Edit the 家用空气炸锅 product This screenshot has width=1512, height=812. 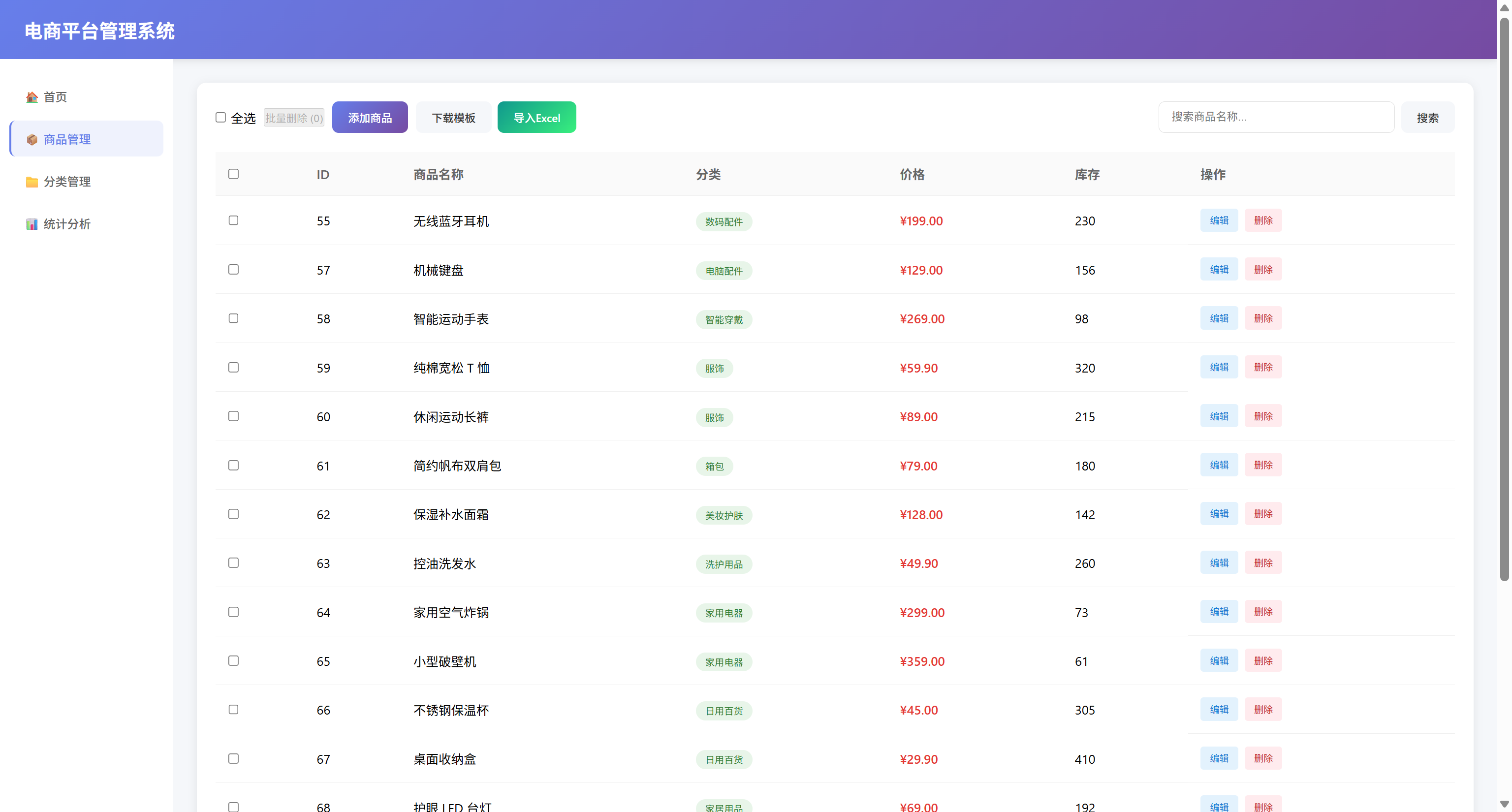click(1219, 611)
